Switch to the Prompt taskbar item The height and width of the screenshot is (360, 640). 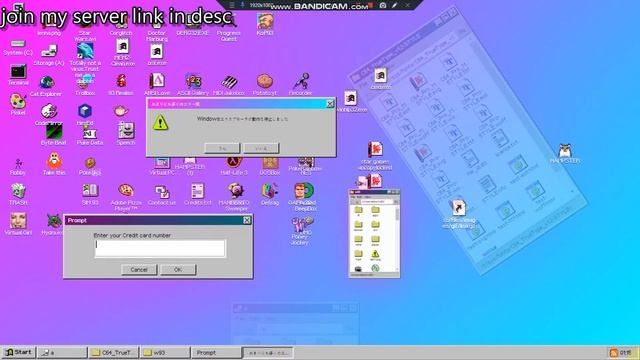[216, 353]
